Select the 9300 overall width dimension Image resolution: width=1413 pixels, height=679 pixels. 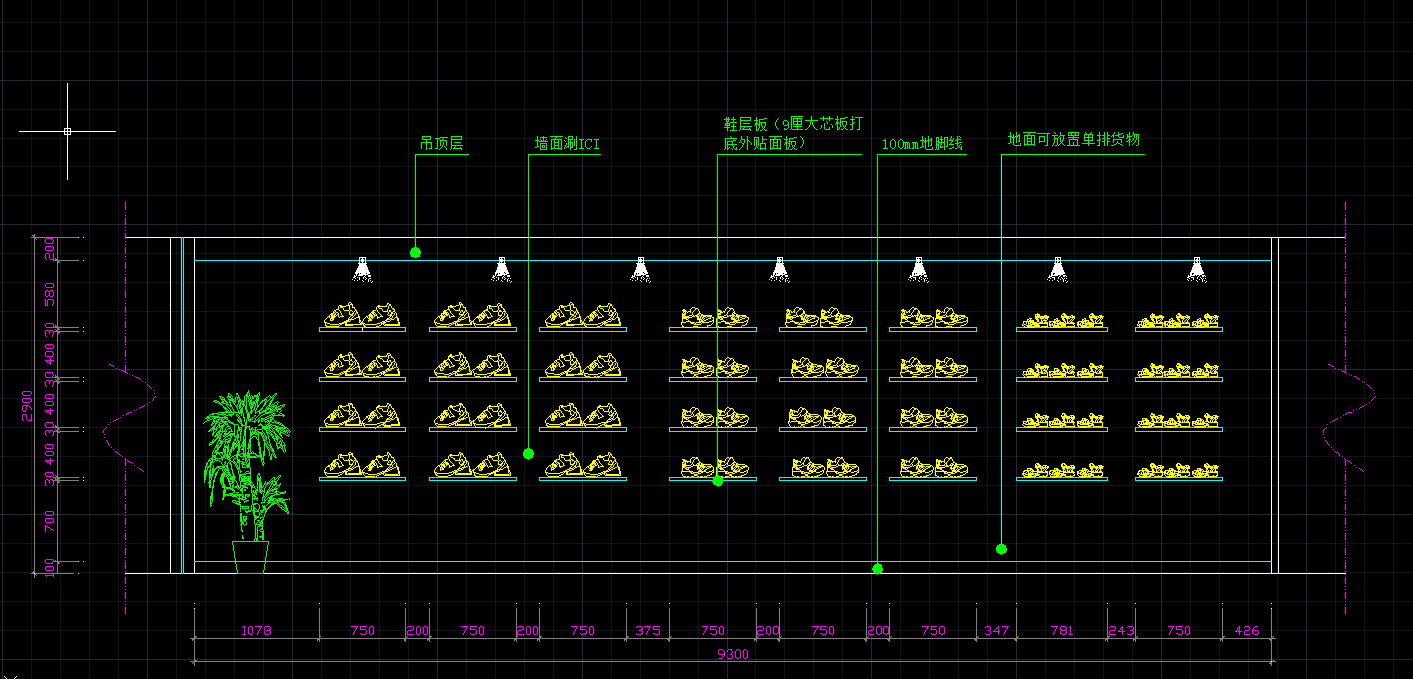click(733, 655)
